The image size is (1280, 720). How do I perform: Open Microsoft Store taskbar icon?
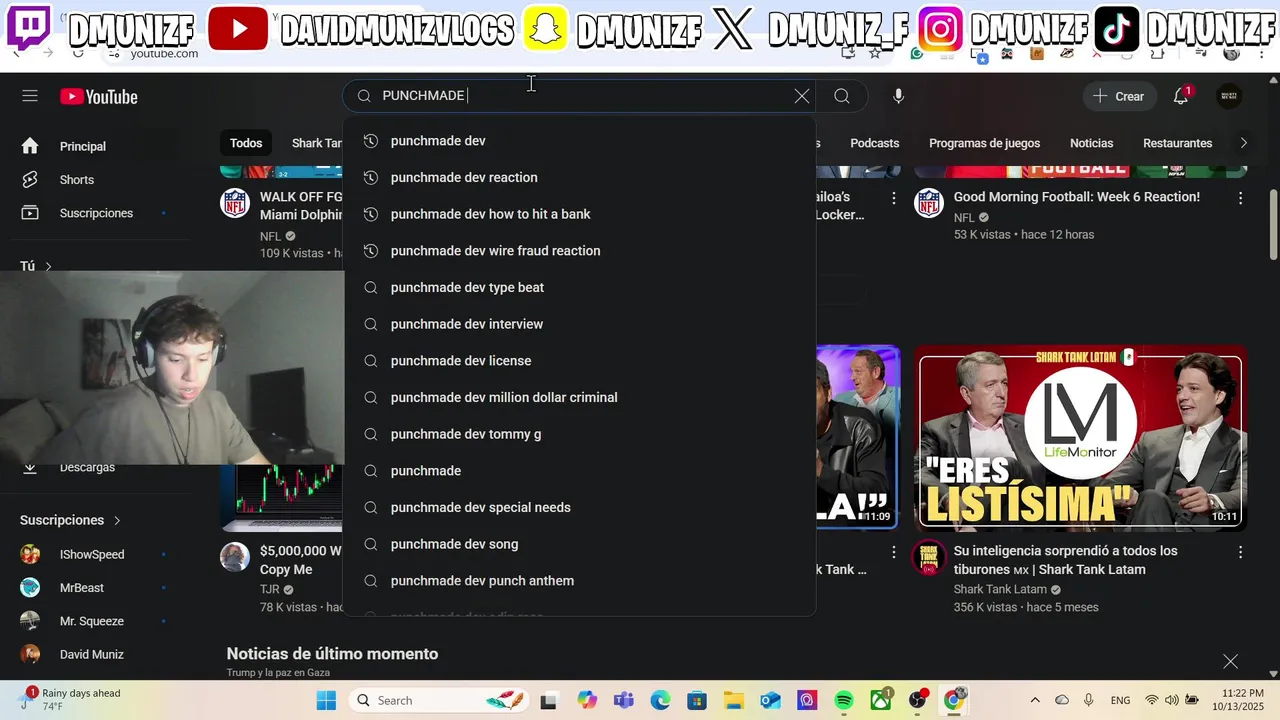pyautogui.click(x=697, y=701)
